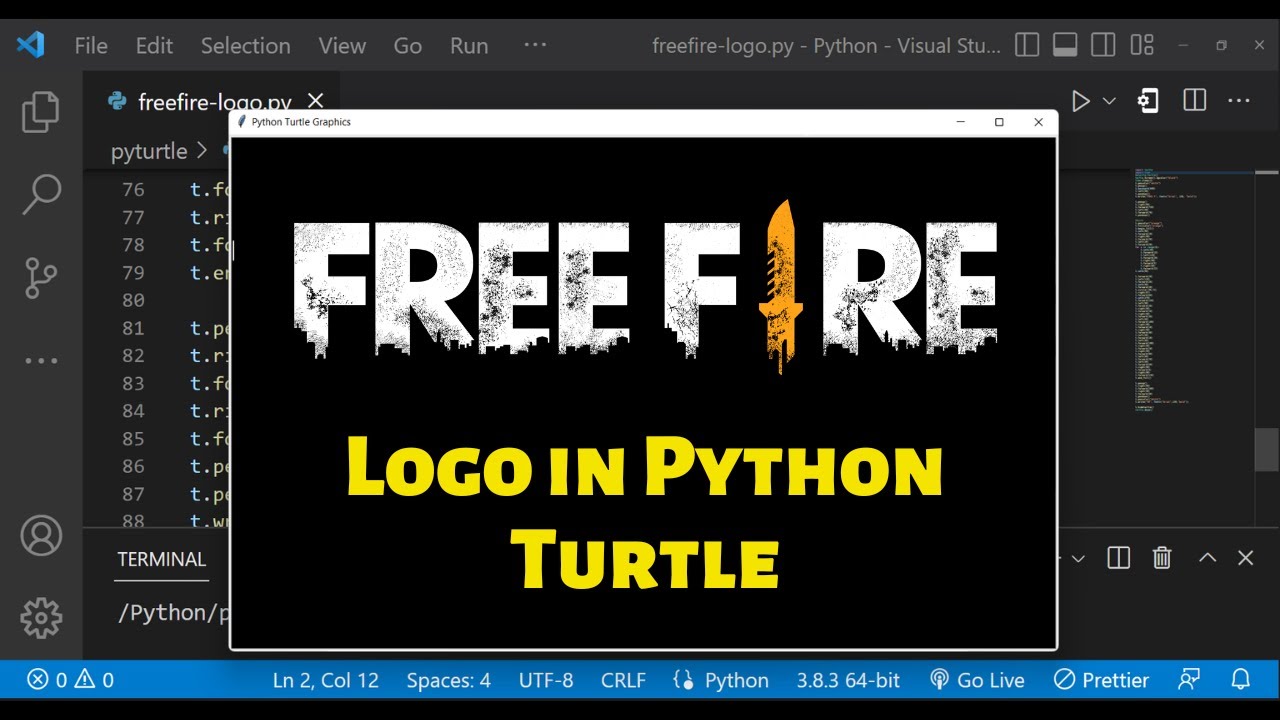Open editor More Actions ellipsis

point(1239,101)
